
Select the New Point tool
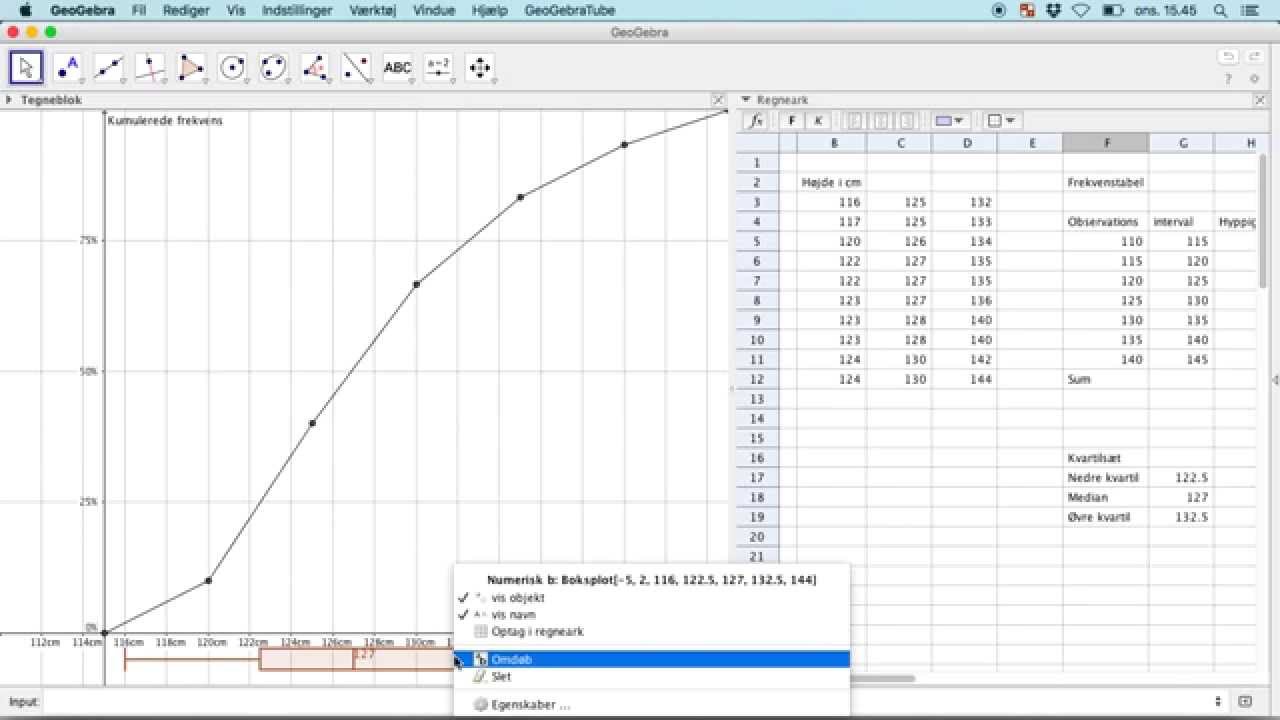(x=68, y=68)
